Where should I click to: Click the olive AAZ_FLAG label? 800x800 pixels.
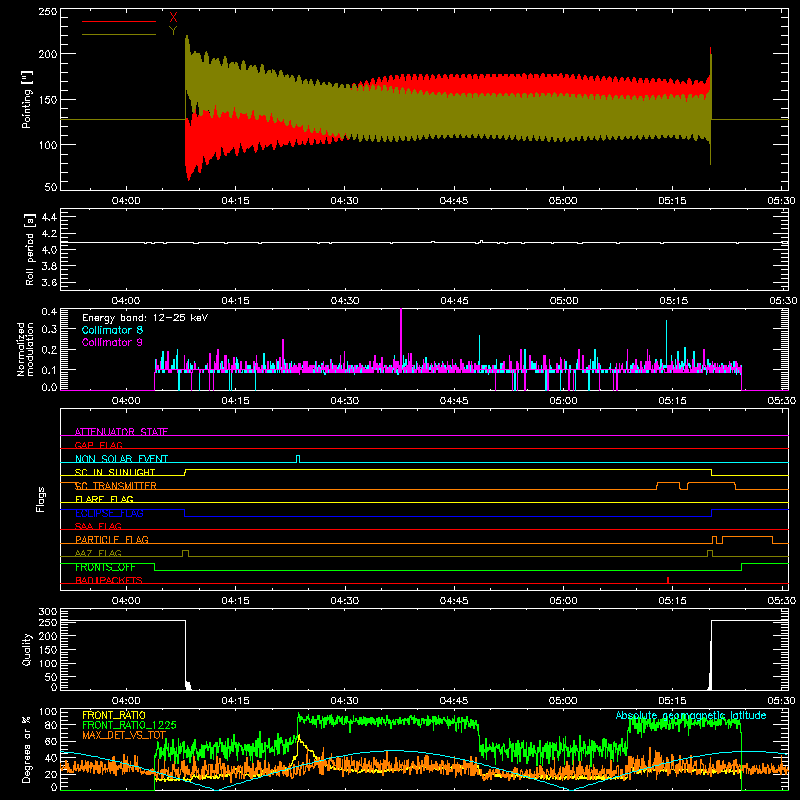click(98, 553)
